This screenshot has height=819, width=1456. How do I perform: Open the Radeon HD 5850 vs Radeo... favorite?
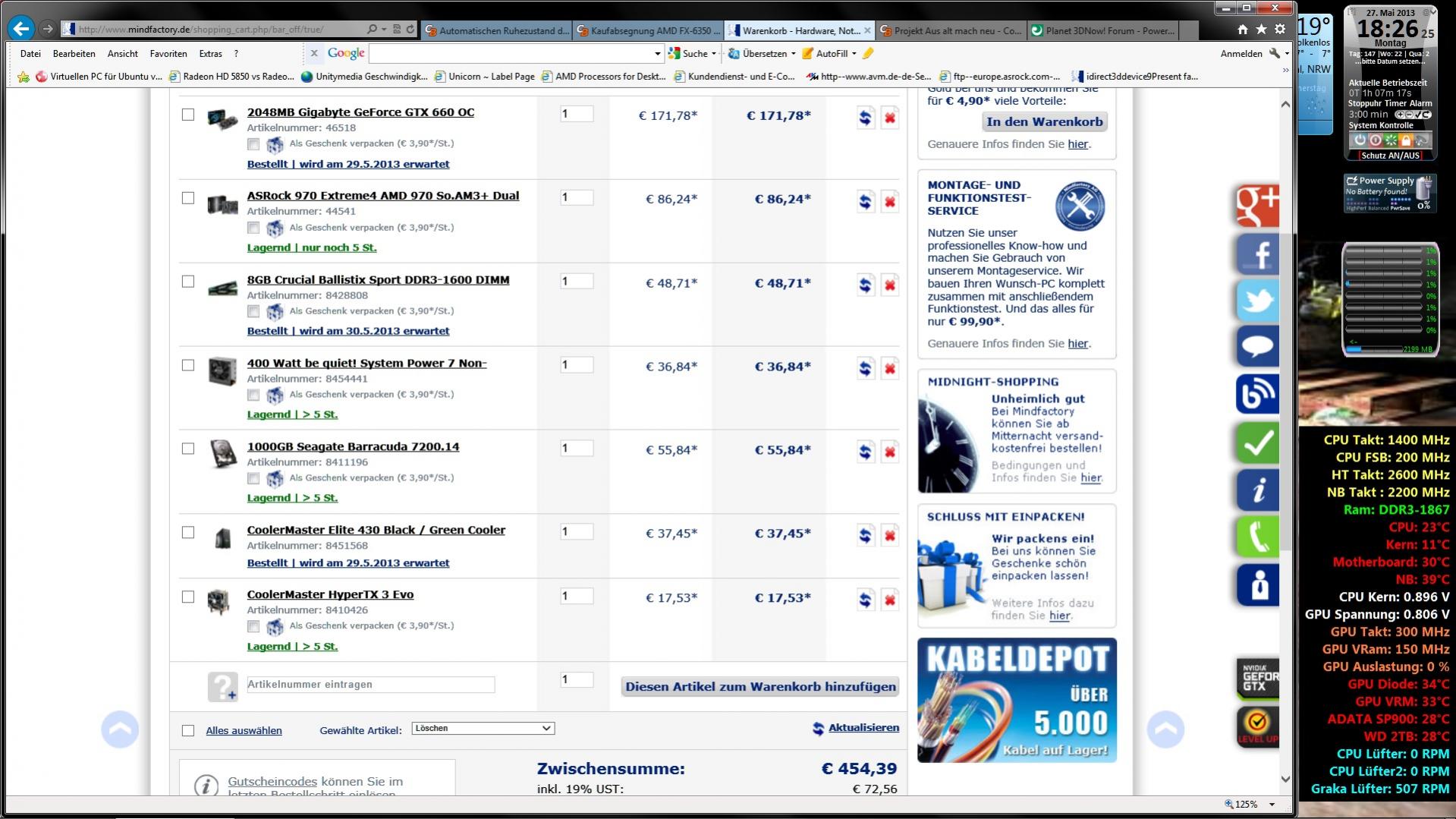point(231,76)
